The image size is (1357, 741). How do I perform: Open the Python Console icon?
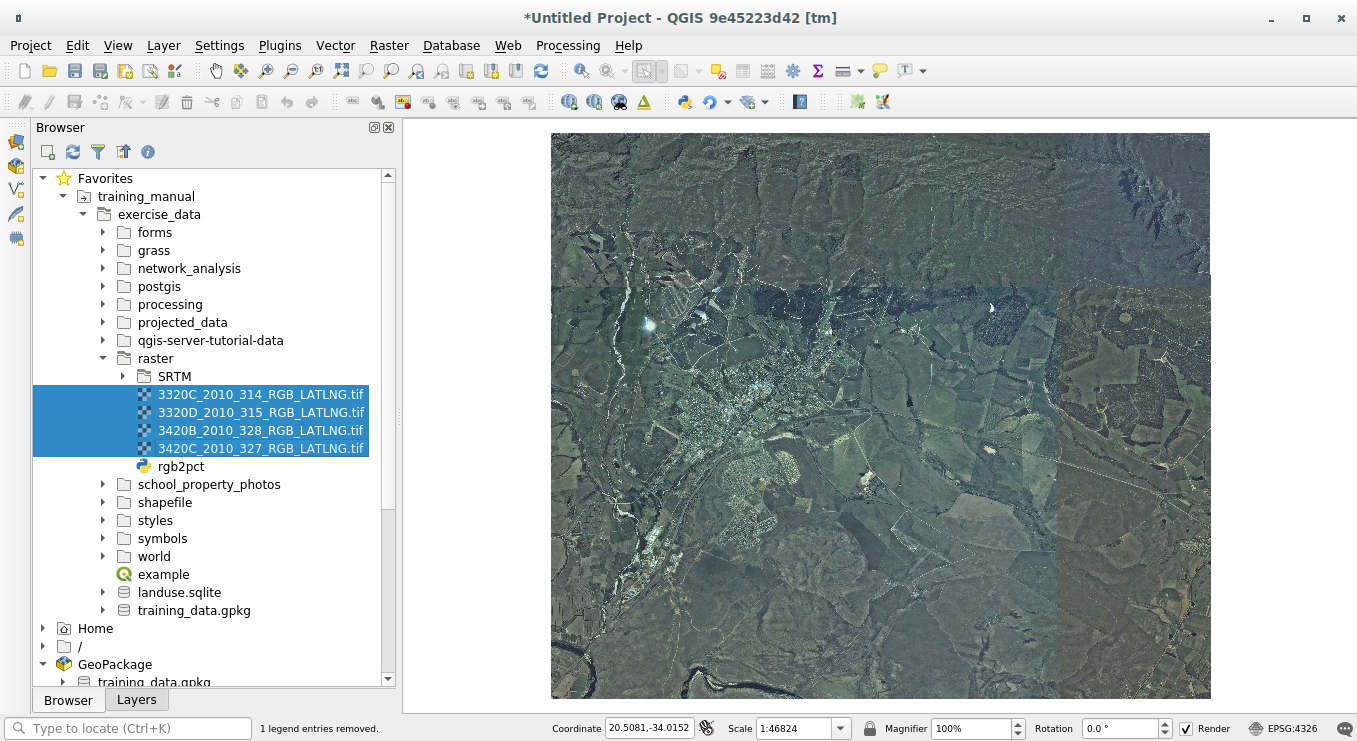click(x=685, y=102)
